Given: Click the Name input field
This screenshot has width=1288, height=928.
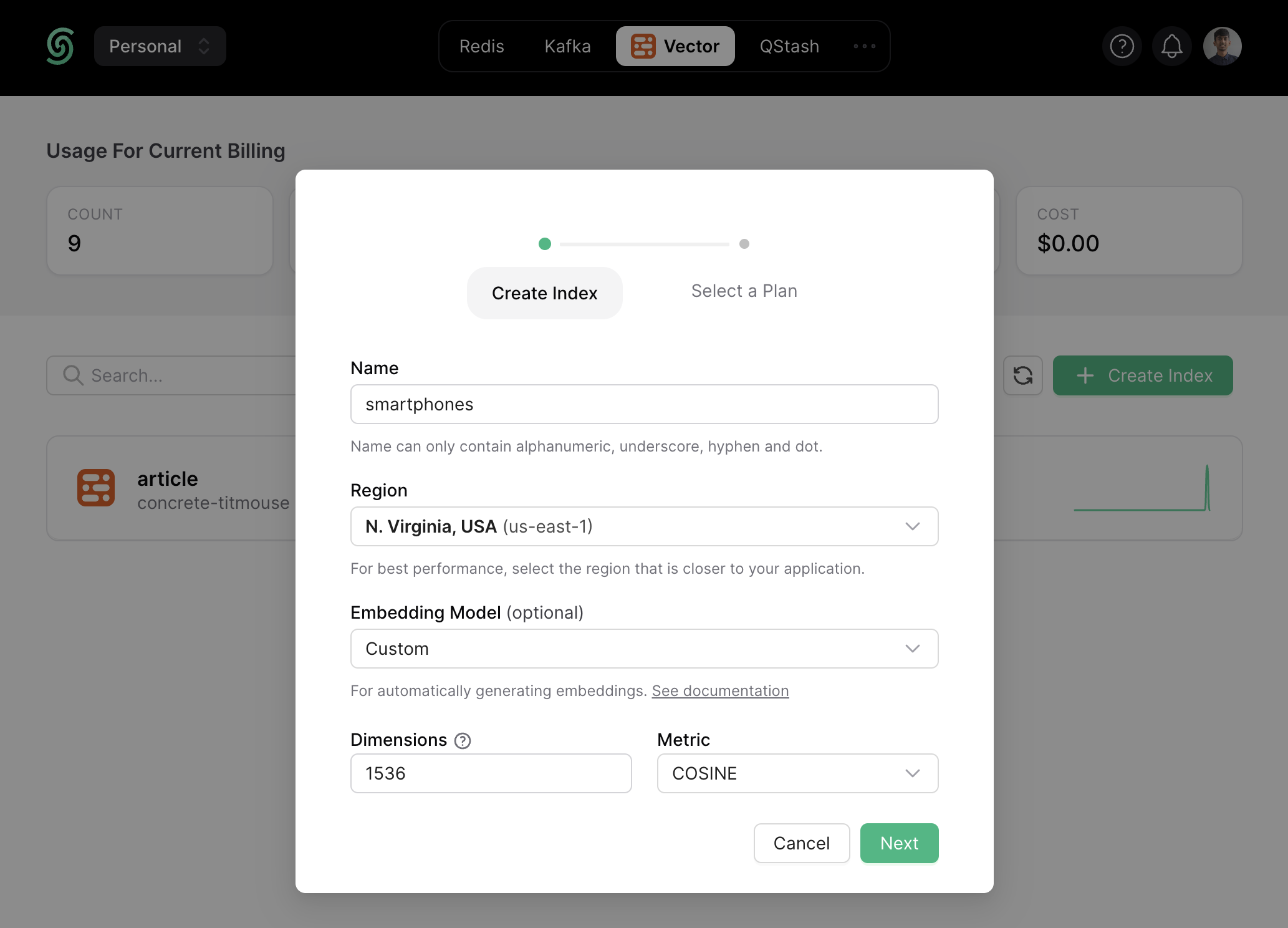Looking at the screenshot, I should click(x=644, y=404).
